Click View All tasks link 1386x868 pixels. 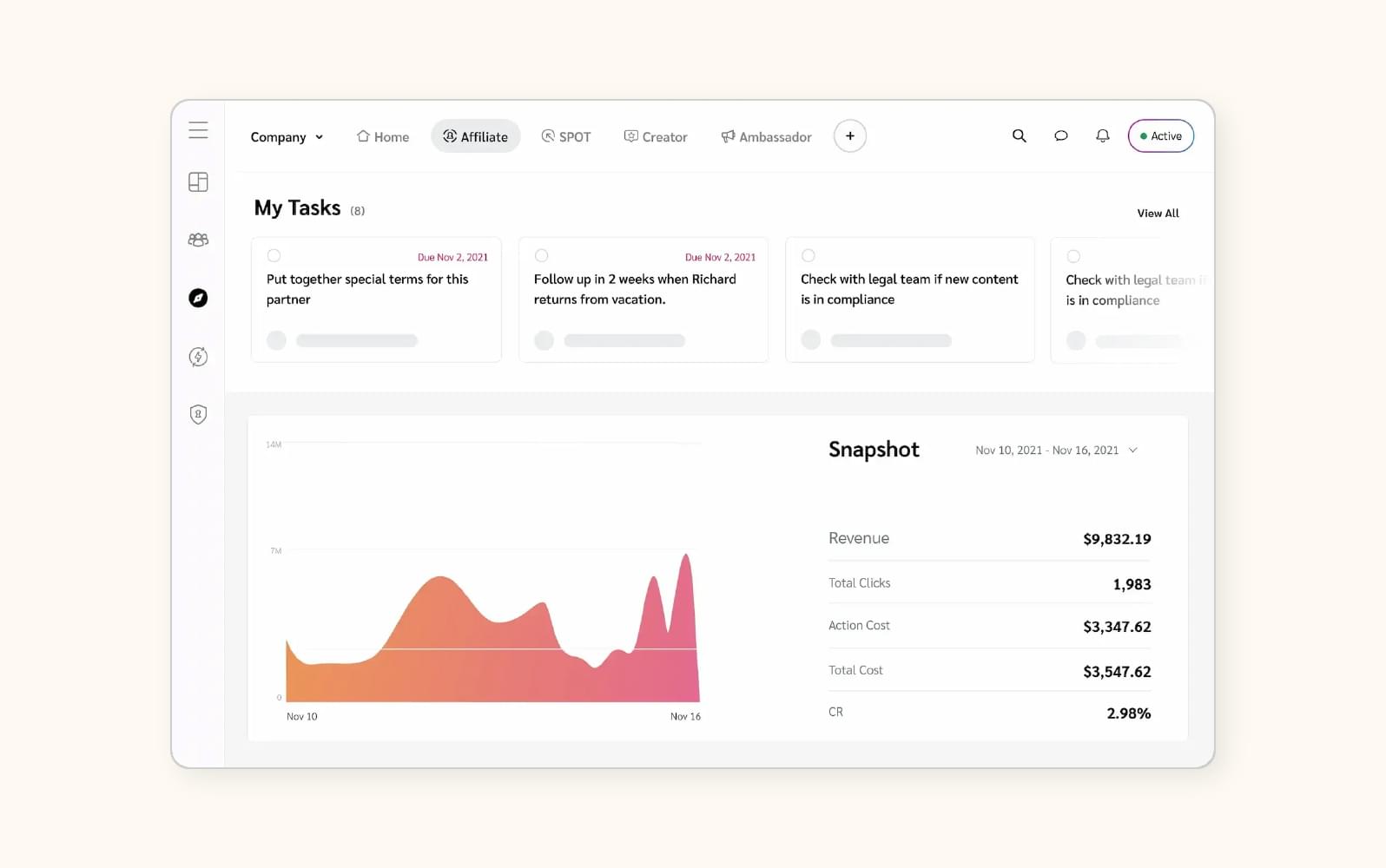pyautogui.click(x=1158, y=214)
